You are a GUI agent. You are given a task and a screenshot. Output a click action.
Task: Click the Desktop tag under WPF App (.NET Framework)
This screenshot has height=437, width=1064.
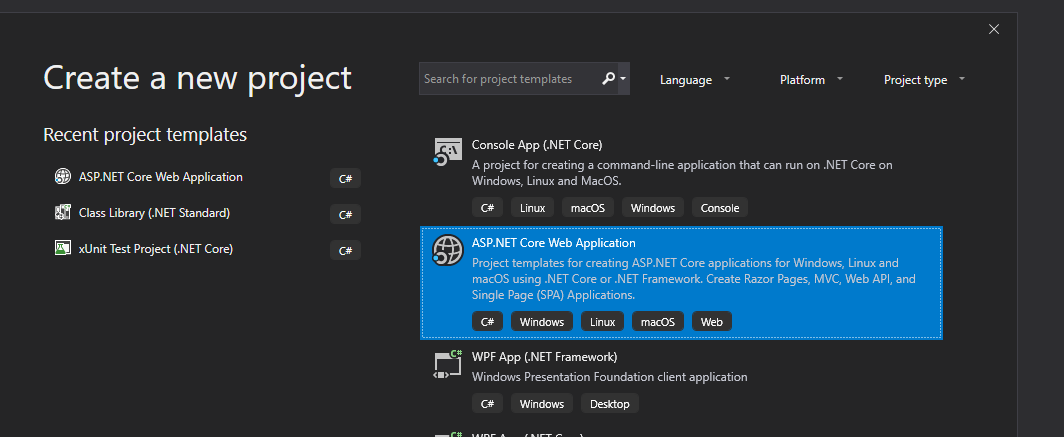point(610,403)
